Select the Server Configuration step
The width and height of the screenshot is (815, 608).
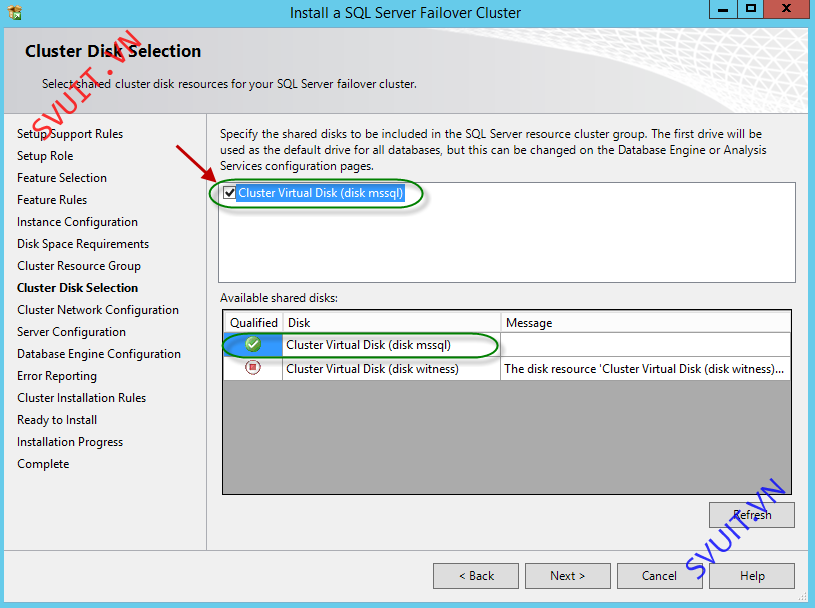(x=72, y=332)
